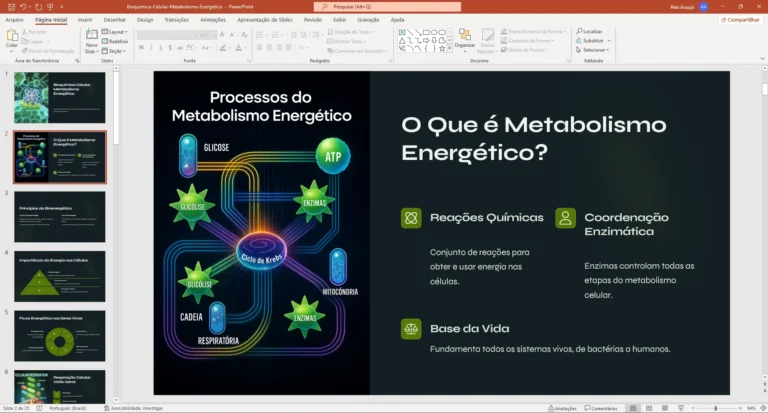768x413 pixels.
Task: Open Substituir dropdown arrow
Action: pyautogui.click(x=609, y=41)
